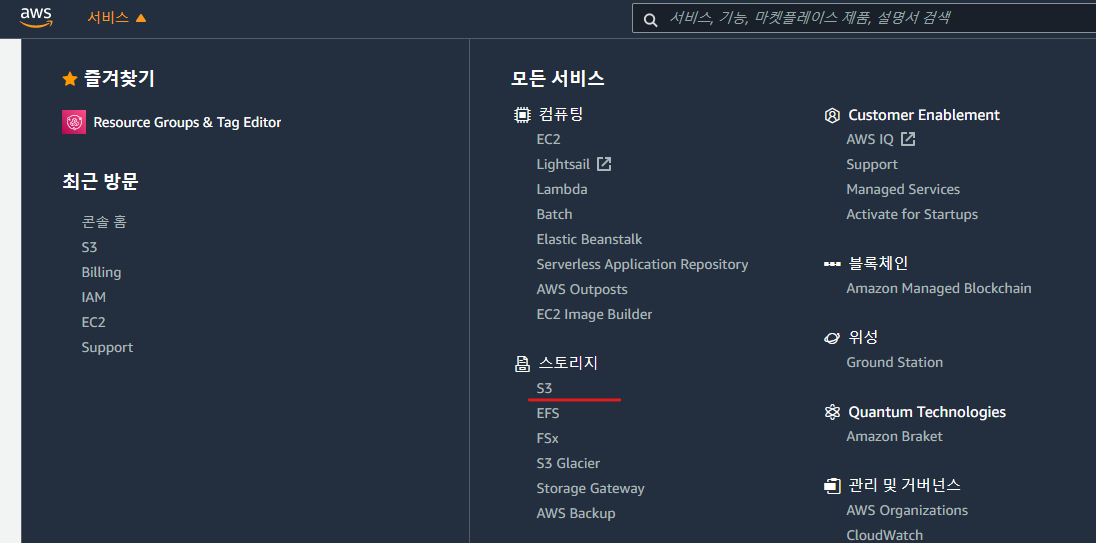Open AWS Organizations service

point(907,510)
